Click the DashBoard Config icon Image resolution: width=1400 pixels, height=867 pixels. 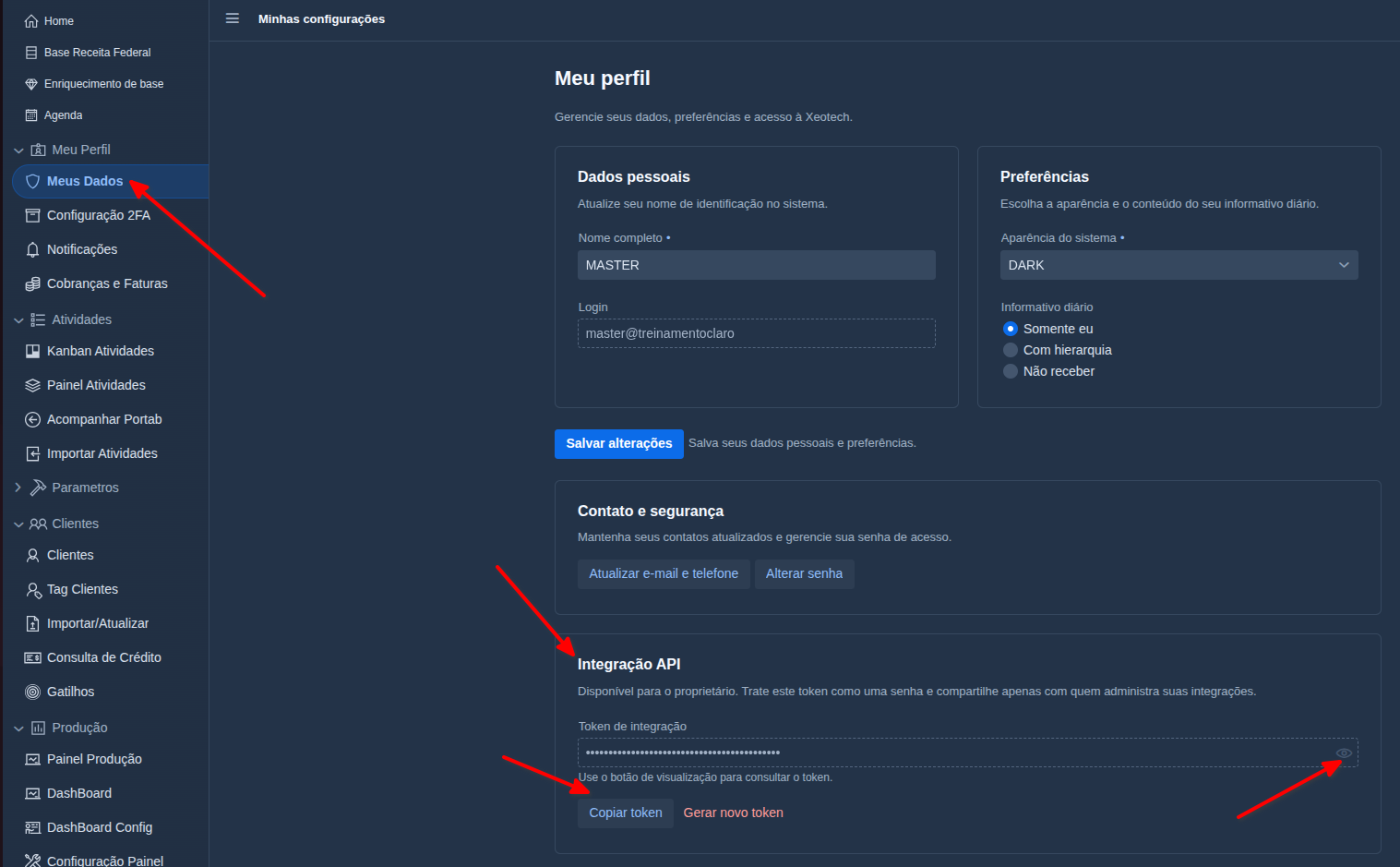pyautogui.click(x=32, y=827)
